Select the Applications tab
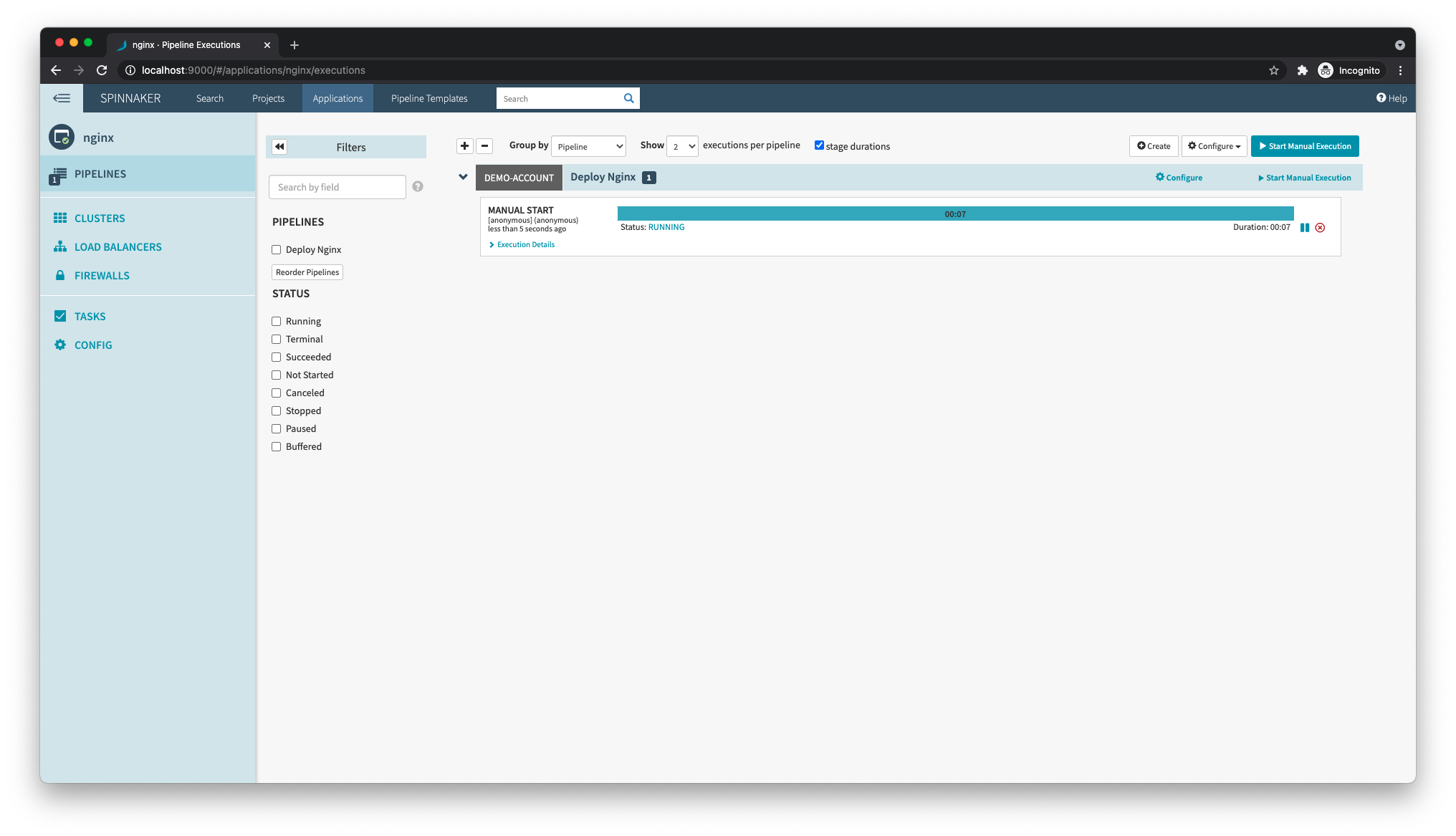Viewport: 1456px width, 836px height. (337, 98)
